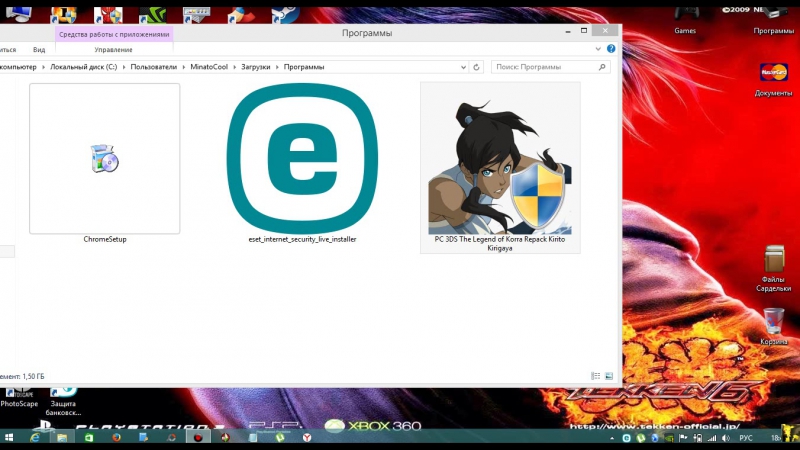Click MinatoCool in the address path
Screen dimensions: 800x450
(209, 67)
